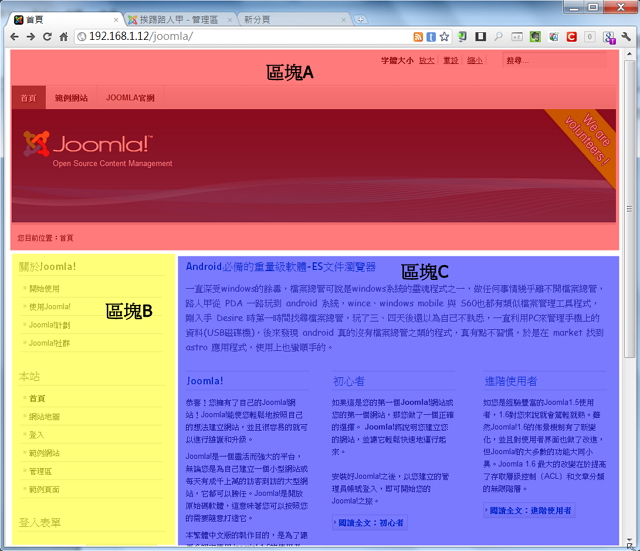Image resolution: width=640 pixels, height=551 pixels.
Task: Open the Chrome wrench settings menu
Action: pos(626,37)
